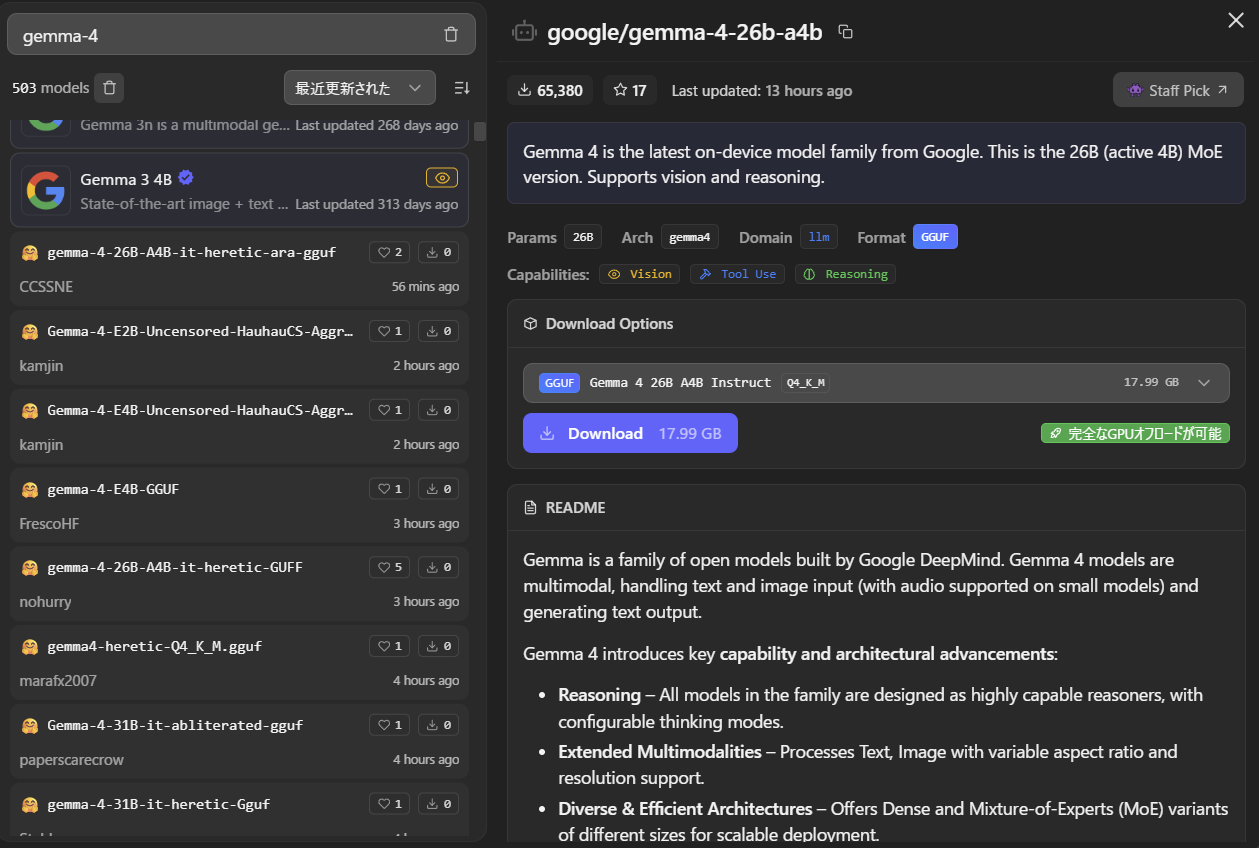Click the Reasoning capability tag
This screenshot has width=1259, height=848.
(845, 274)
